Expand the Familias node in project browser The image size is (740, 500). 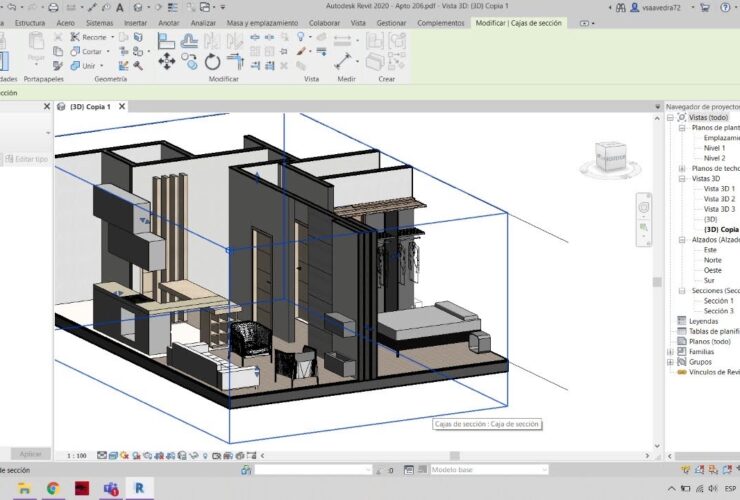click(x=671, y=352)
